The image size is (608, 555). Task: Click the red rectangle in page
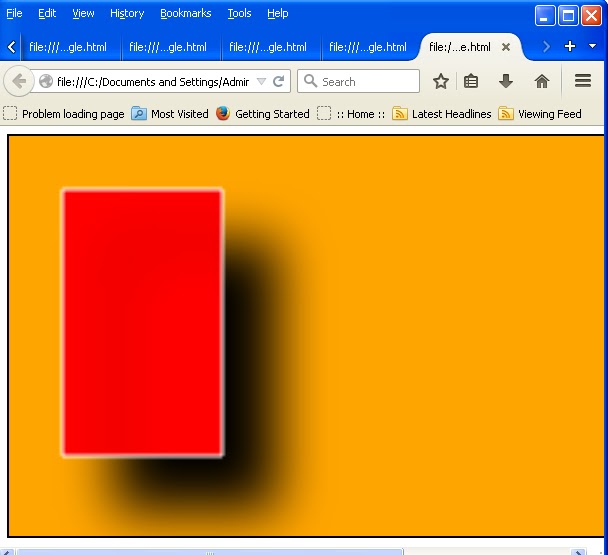pos(143,323)
